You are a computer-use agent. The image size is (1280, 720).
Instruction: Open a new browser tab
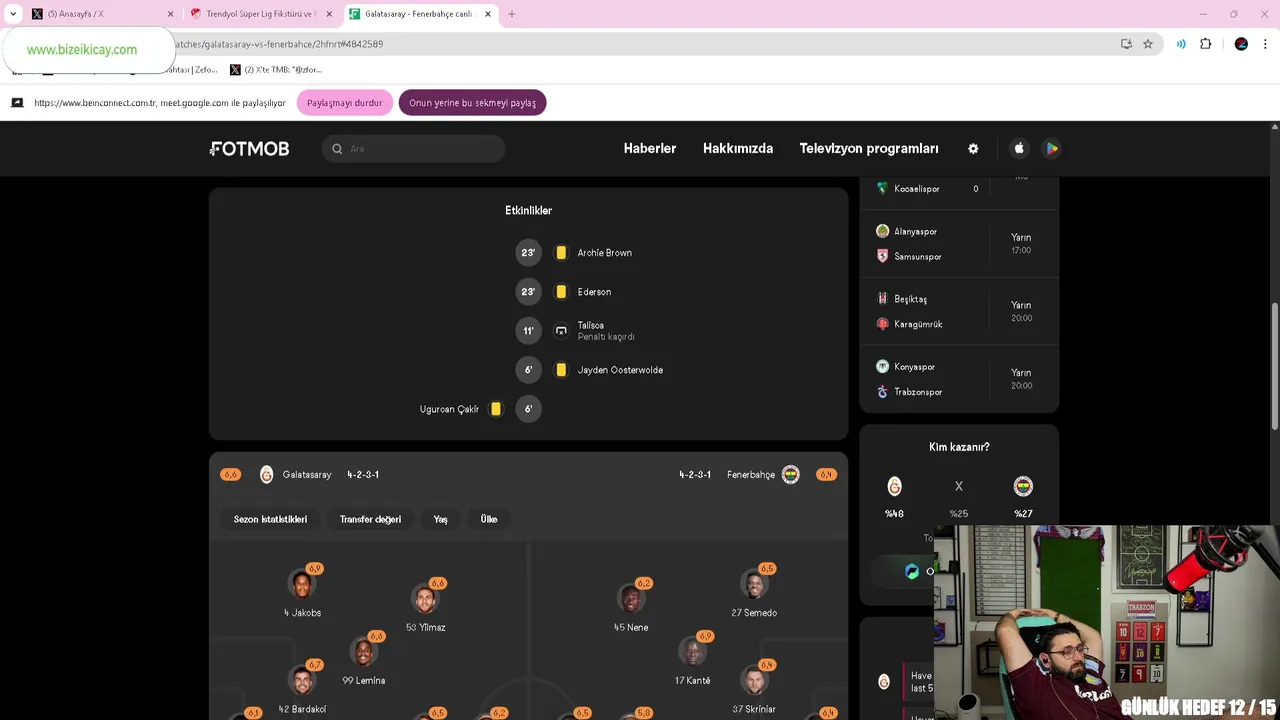click(512, 14)
